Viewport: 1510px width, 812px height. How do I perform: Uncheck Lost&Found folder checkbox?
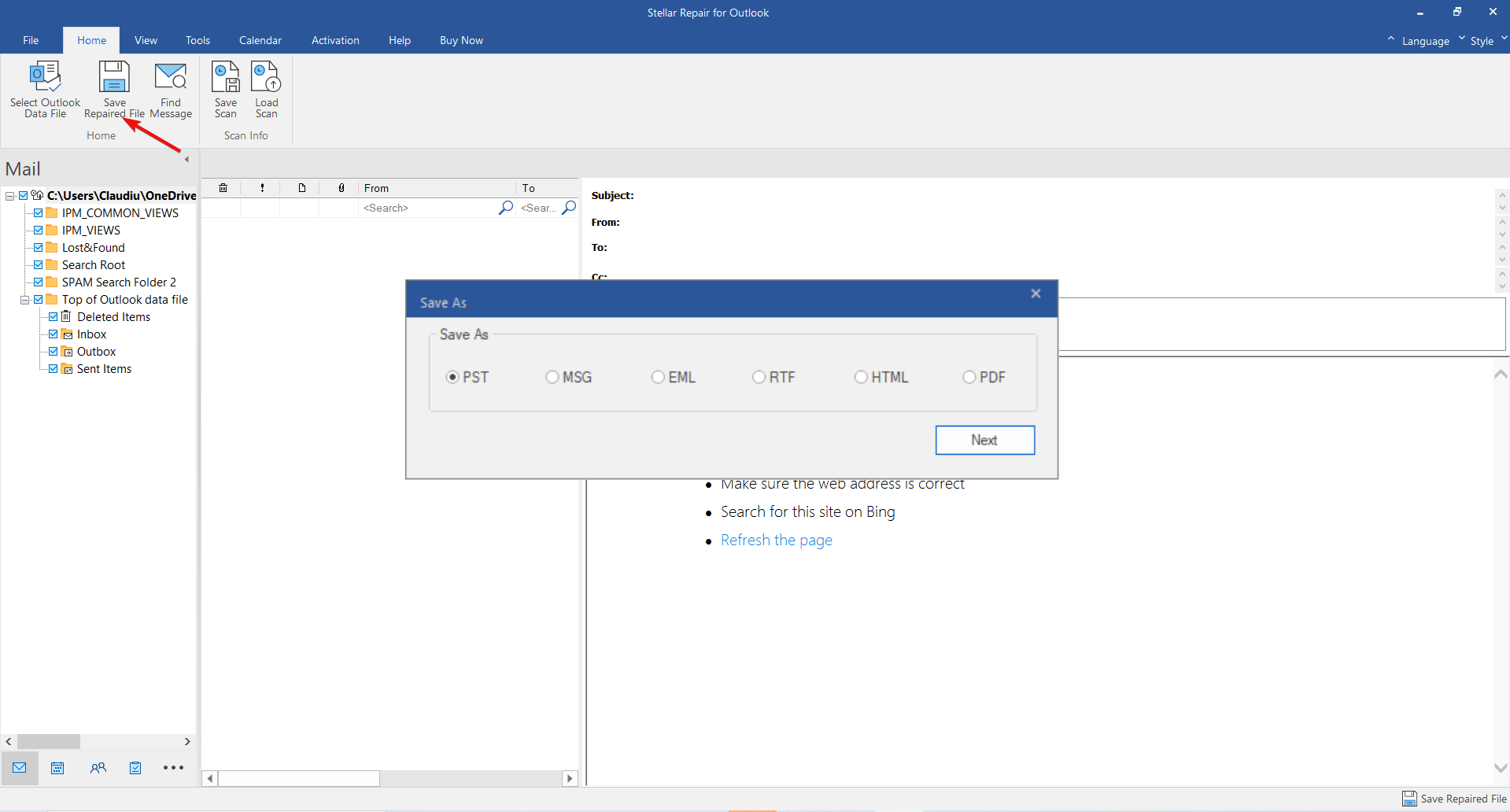point(38,247)
